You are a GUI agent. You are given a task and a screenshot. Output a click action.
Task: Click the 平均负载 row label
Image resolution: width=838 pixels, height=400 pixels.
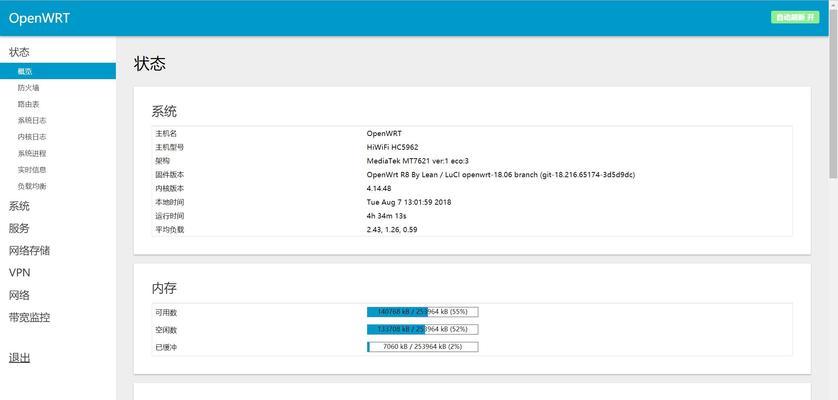tap(169, 230)
